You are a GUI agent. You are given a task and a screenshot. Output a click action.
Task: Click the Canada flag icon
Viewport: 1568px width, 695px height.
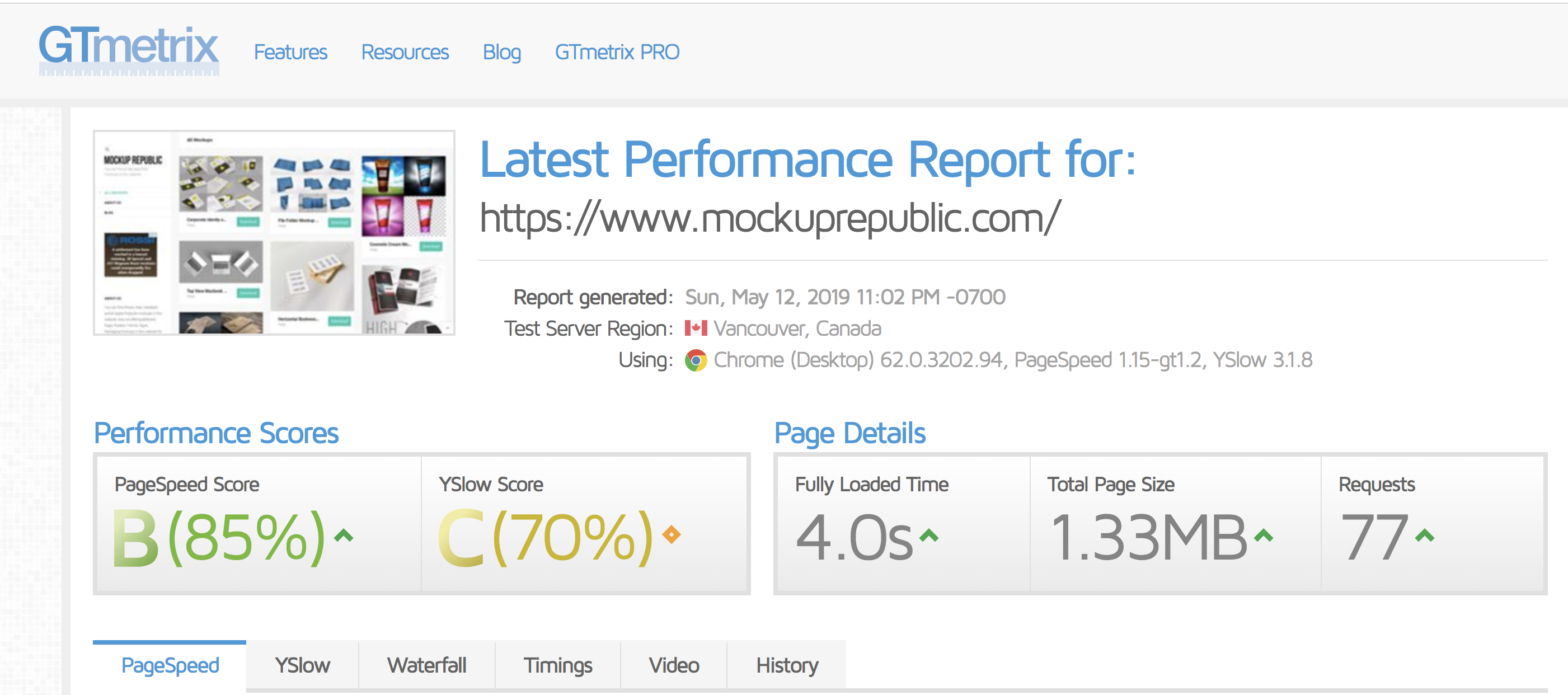pyautogui.click(x=696, y=328)
